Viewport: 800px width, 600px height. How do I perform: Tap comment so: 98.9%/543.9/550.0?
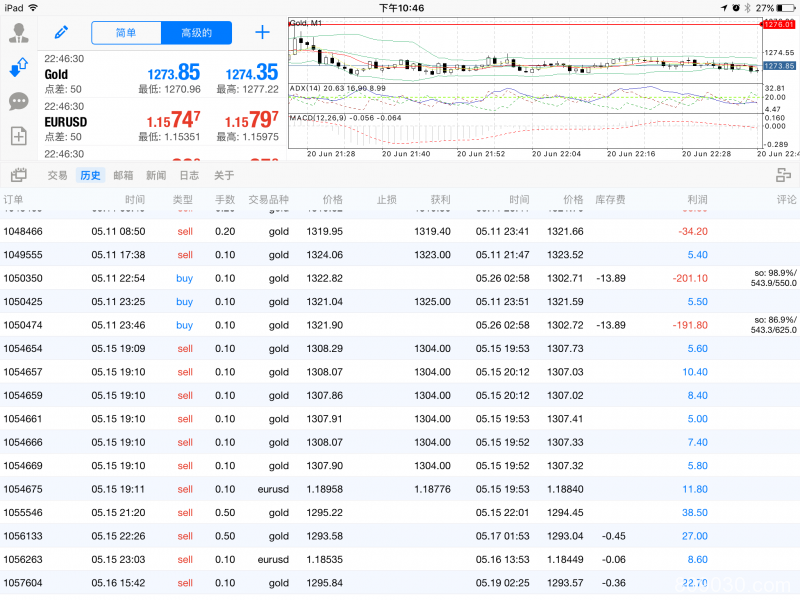(773, 278)
